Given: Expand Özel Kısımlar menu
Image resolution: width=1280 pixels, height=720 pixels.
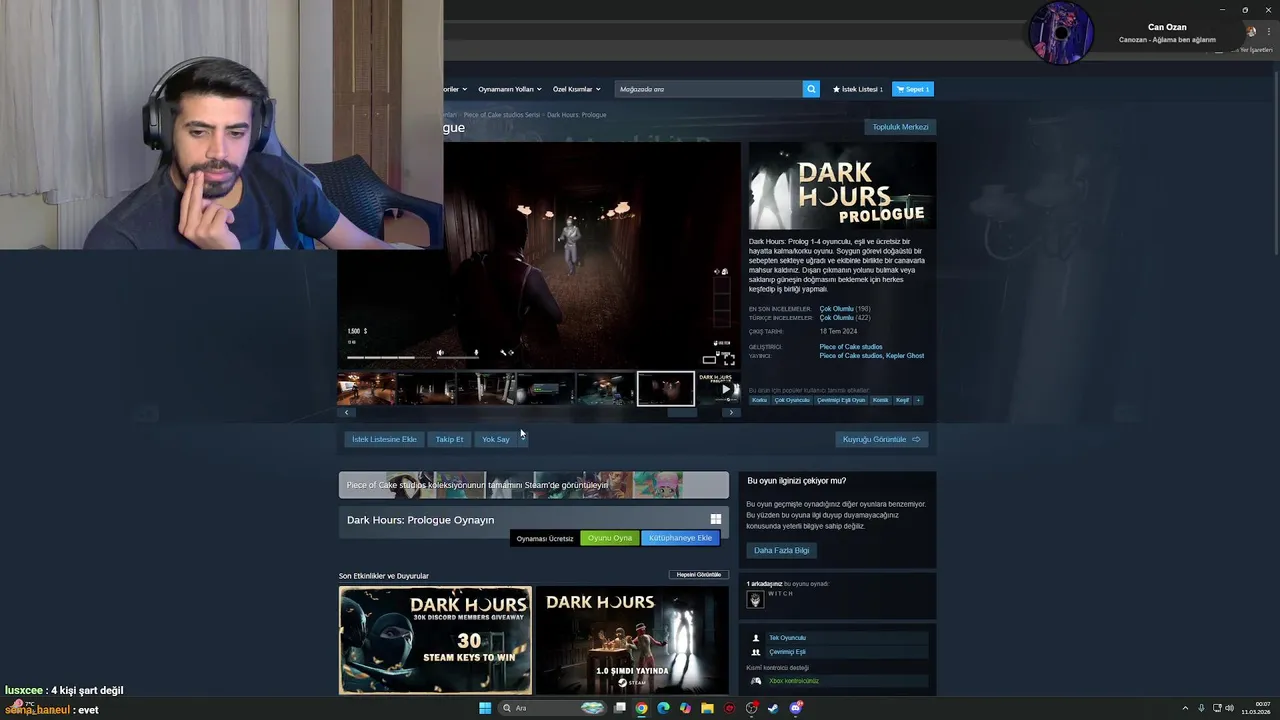Looking at the screenshot, I should coord(576,89).
